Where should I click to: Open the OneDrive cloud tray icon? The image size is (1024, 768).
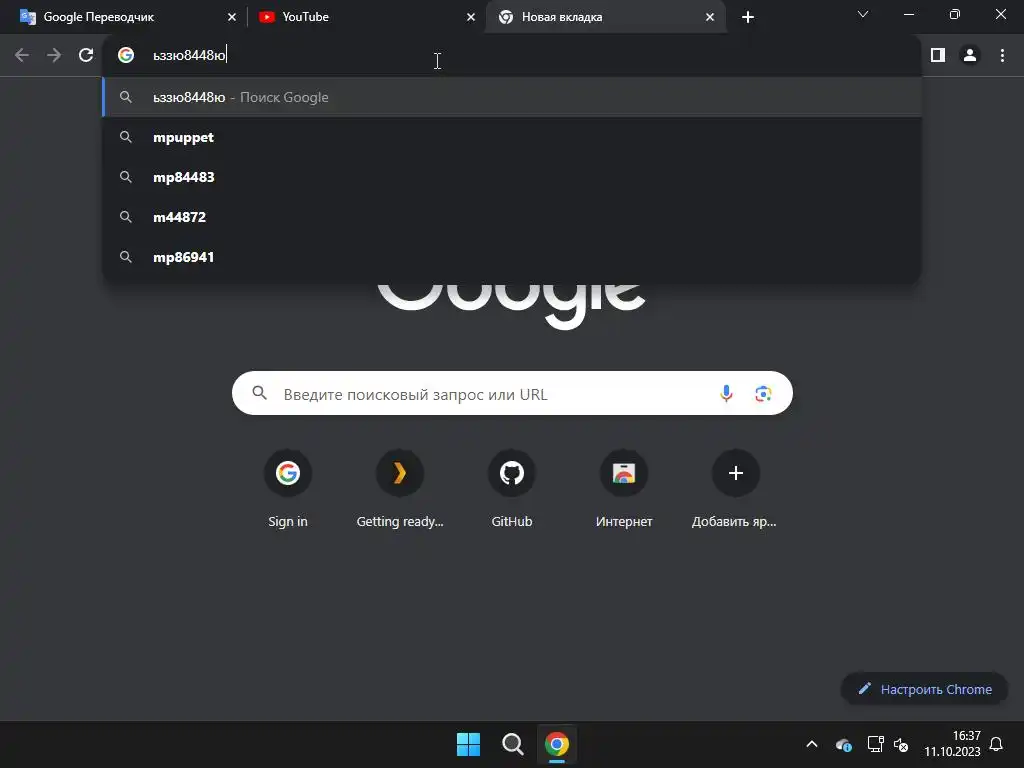pyautogui.click(x=843, y=744)
